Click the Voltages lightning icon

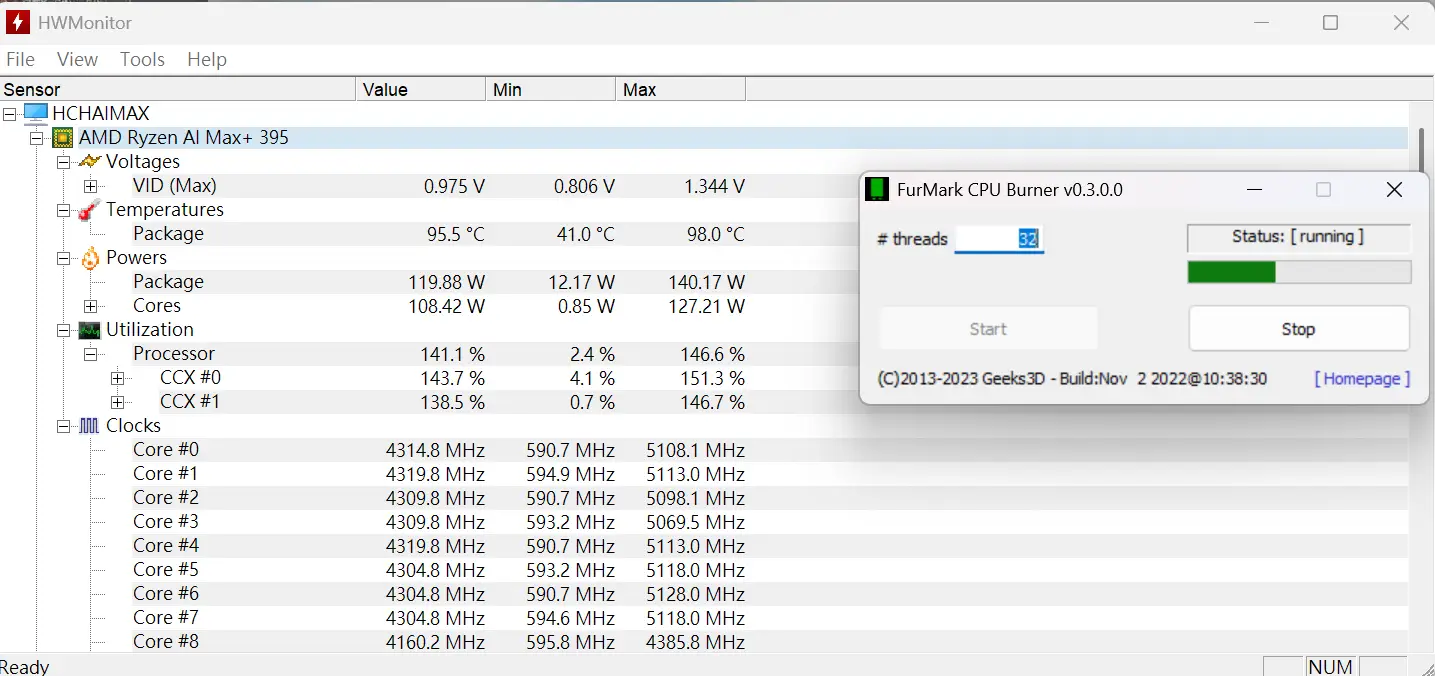click(x=90, y=161)
